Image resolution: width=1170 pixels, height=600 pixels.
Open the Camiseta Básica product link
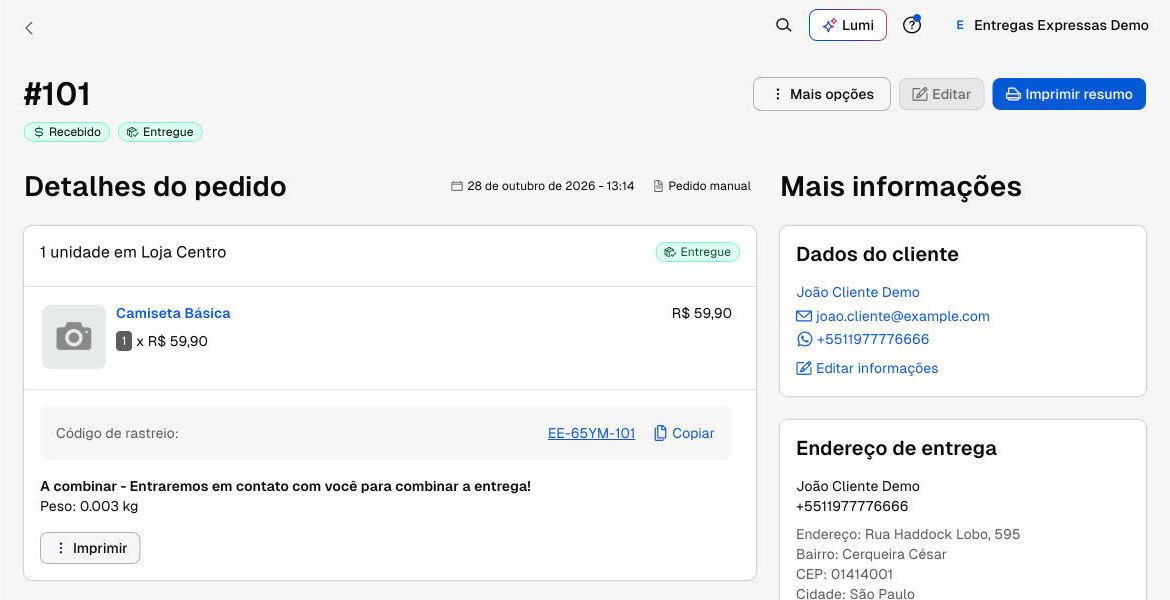173,313
